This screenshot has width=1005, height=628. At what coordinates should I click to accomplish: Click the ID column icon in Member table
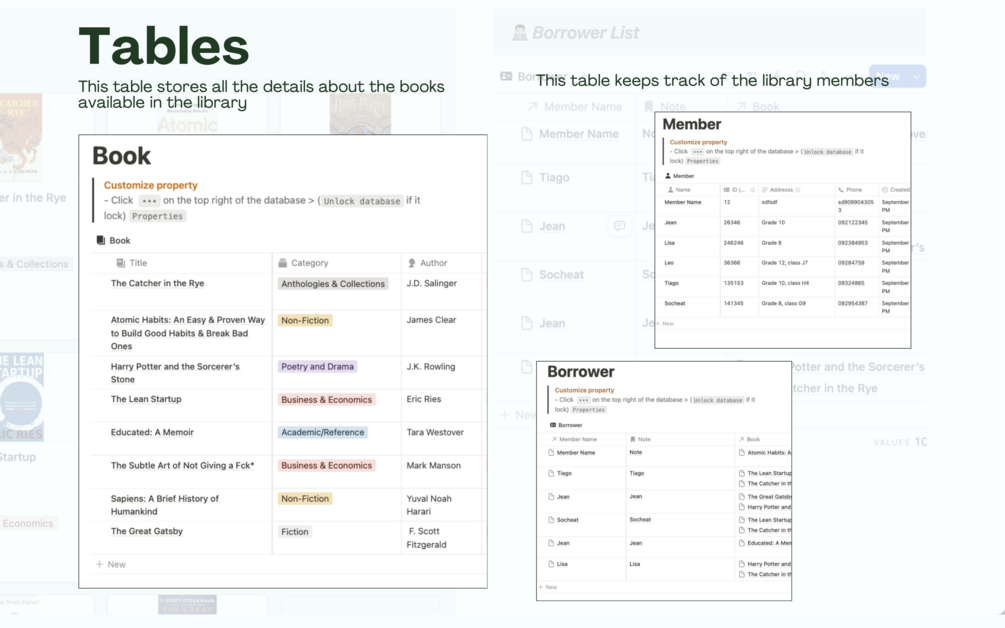[726, 190]
